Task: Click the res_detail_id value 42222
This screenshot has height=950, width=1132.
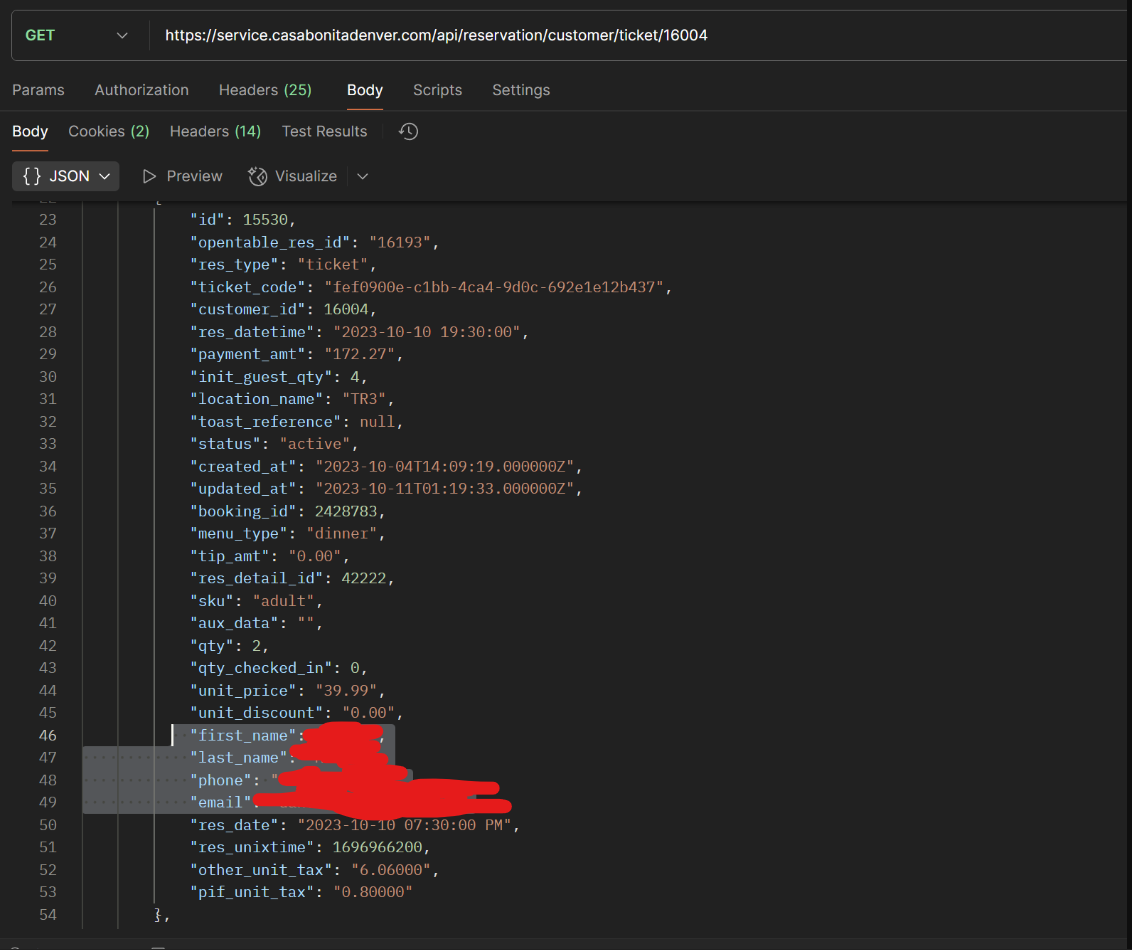Action: click(364, 578)
